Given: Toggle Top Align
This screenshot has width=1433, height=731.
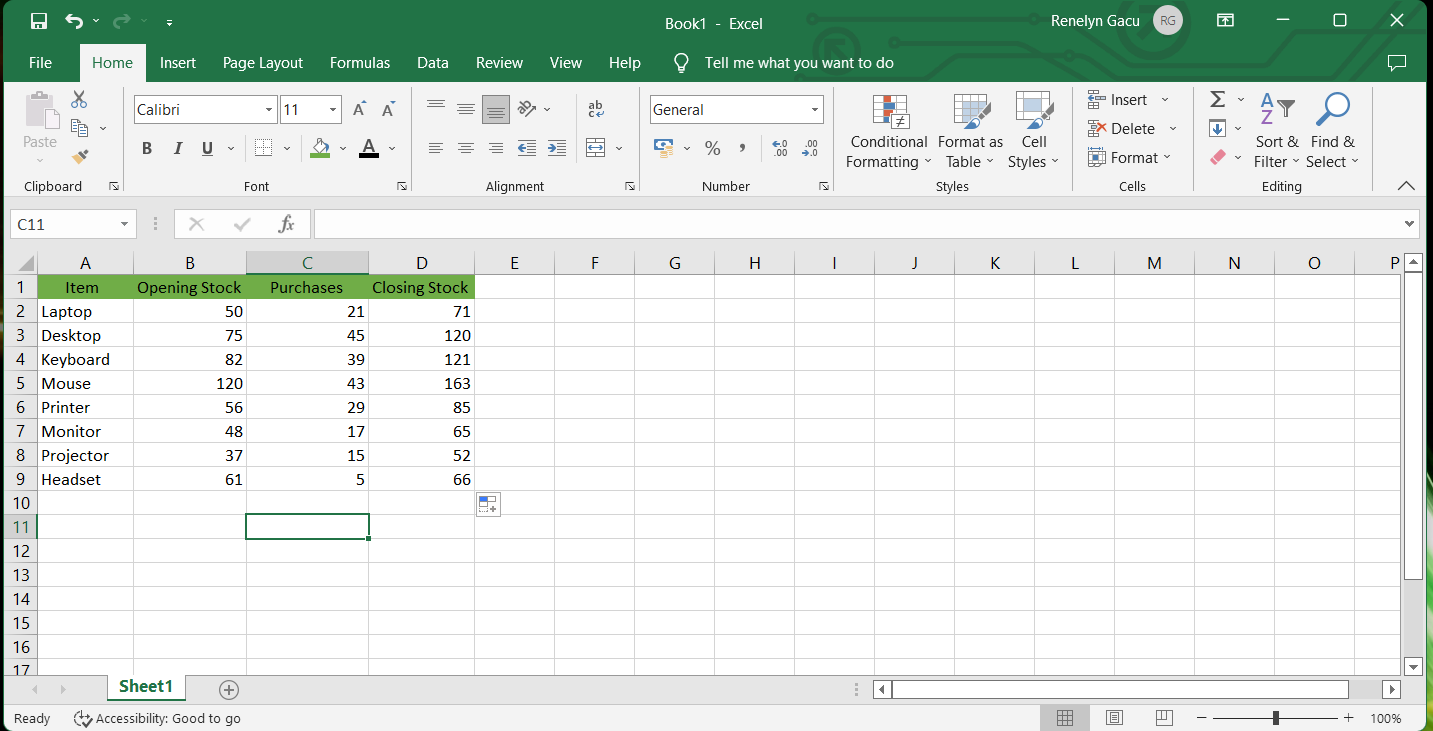Looking at the screenshot, I should point(436,109).
